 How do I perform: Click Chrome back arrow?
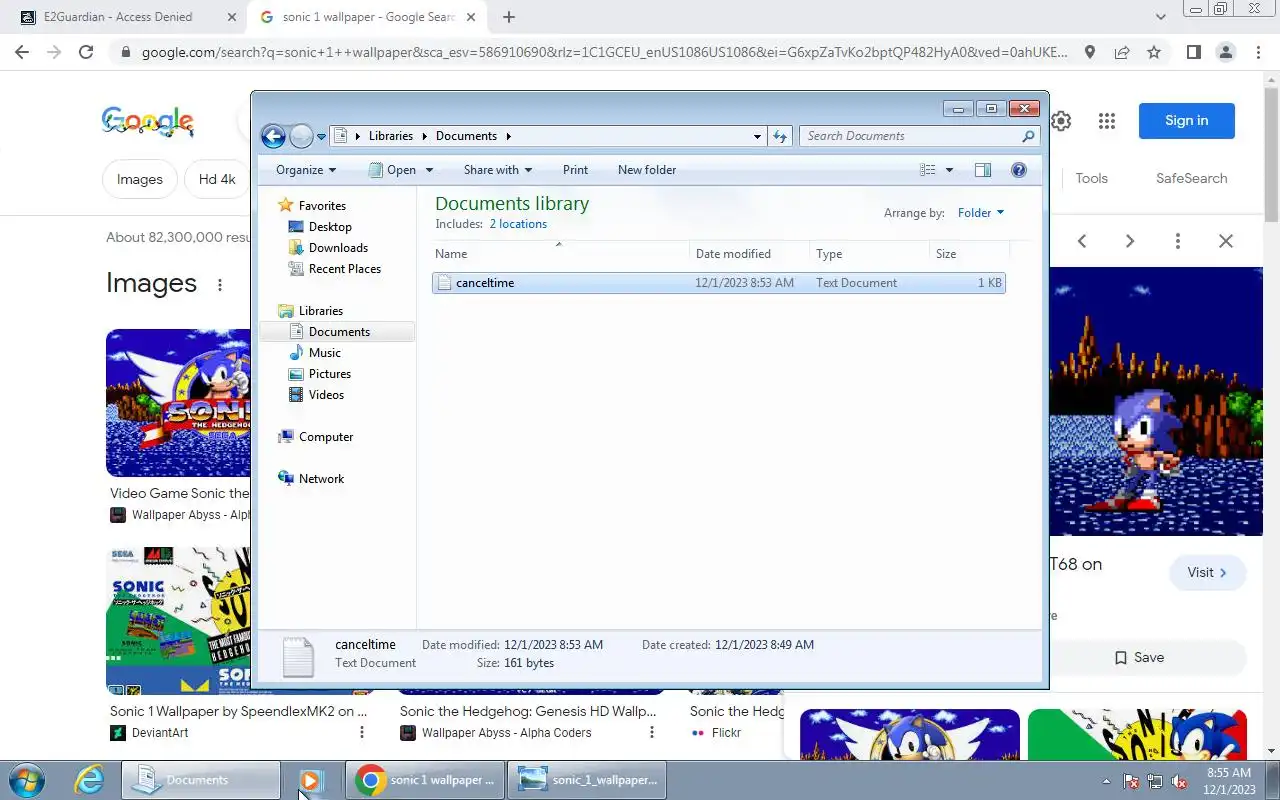[22, 52]
